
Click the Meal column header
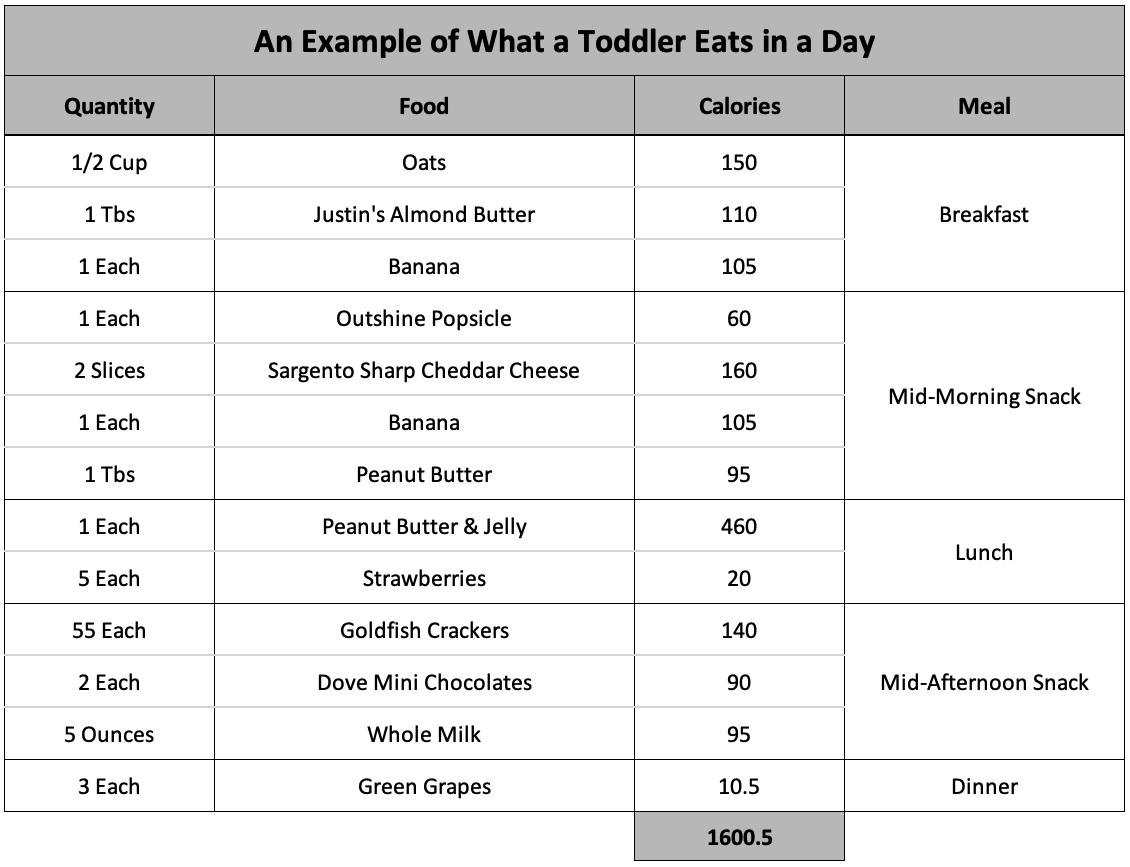(984, 106)
